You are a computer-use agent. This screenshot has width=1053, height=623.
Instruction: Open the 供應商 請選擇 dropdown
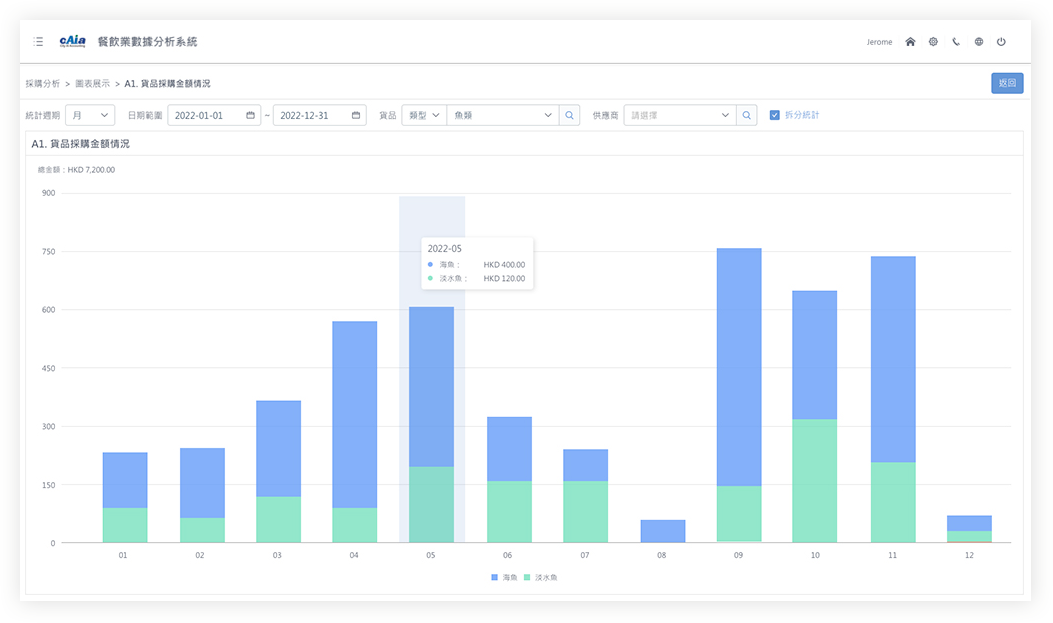click(680, 115)
